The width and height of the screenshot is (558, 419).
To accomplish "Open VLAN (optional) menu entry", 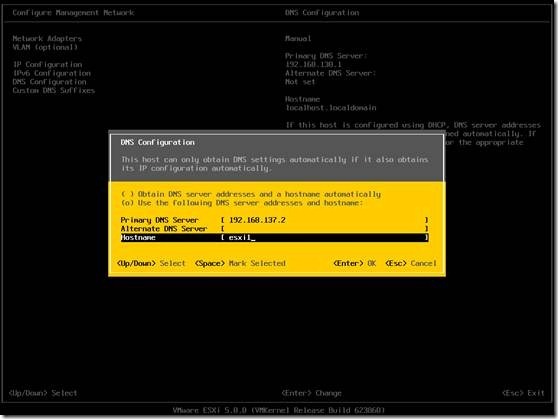I will click(x=45, y=47).
